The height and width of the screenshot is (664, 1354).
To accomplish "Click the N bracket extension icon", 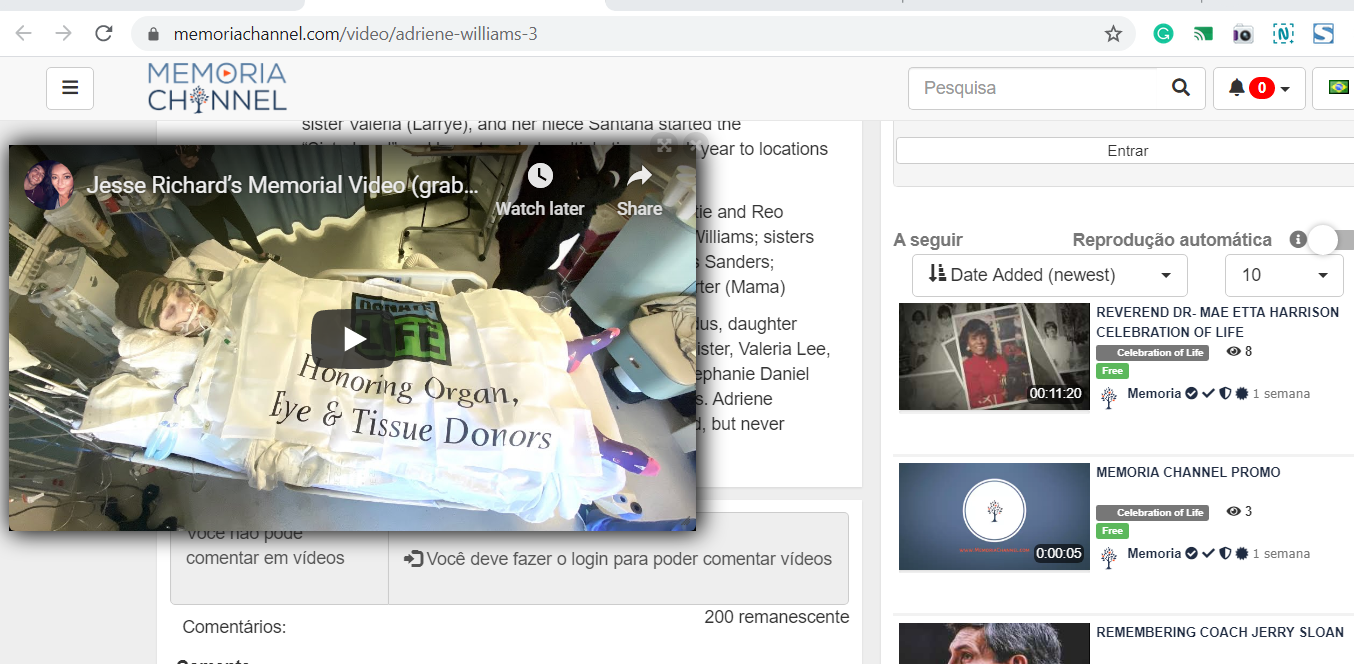I will [1283, 34].
